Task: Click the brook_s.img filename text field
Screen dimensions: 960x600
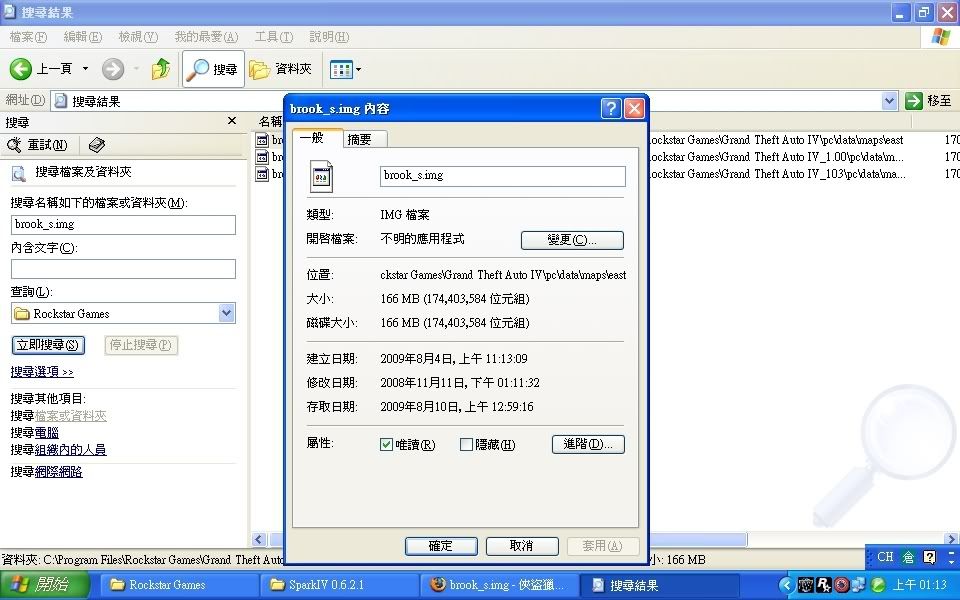Action: coord(502,176)
